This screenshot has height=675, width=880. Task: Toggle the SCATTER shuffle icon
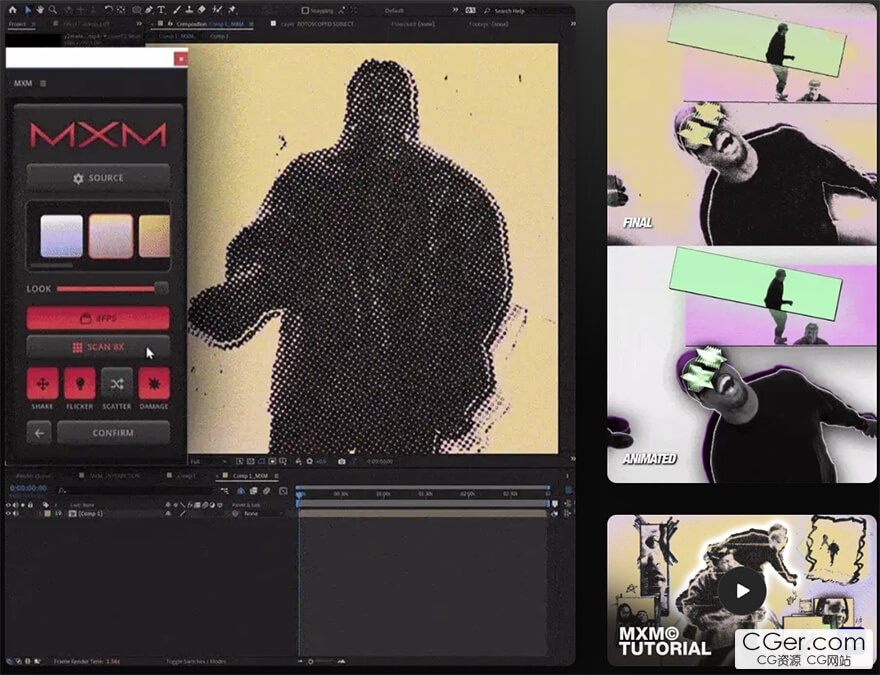[117, 384]
